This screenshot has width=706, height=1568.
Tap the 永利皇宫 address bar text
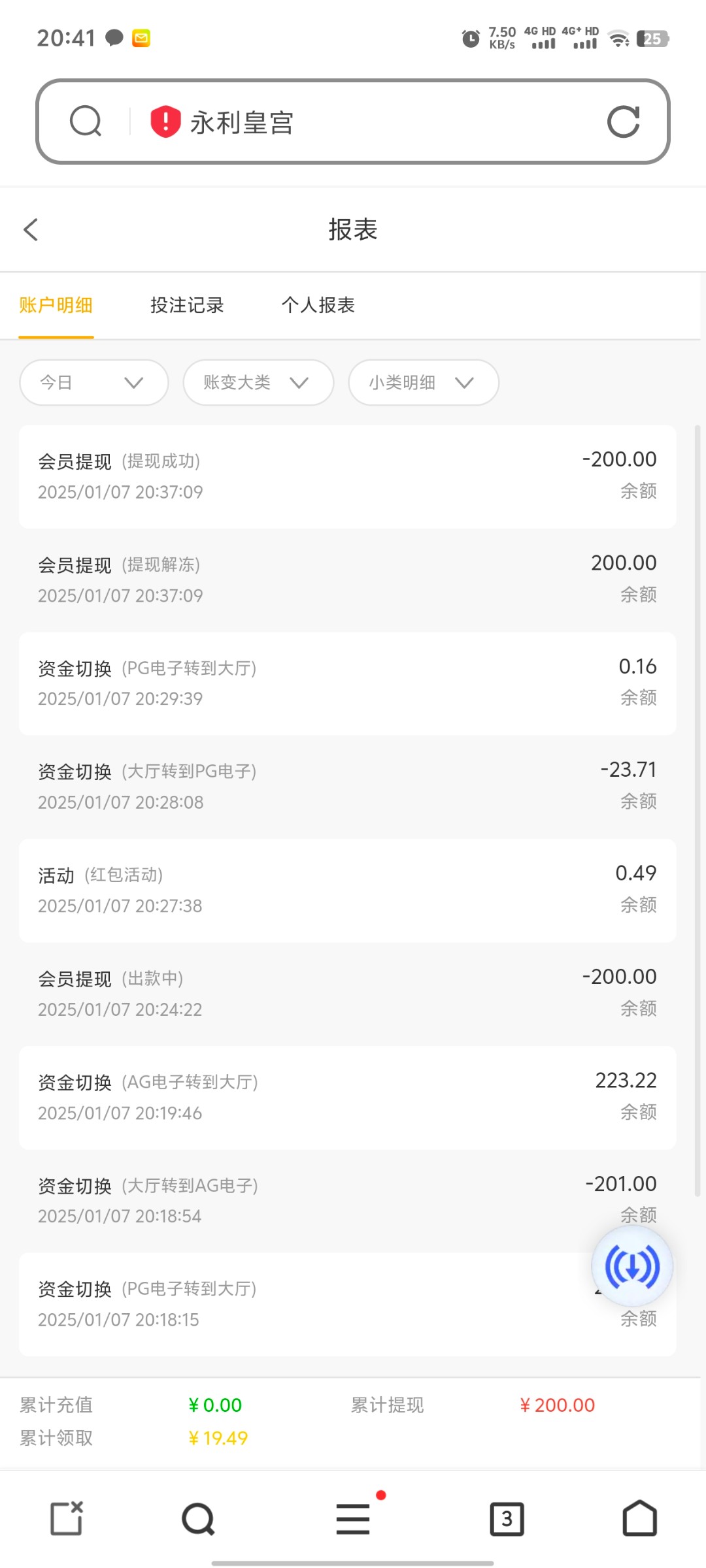(242, 122)
